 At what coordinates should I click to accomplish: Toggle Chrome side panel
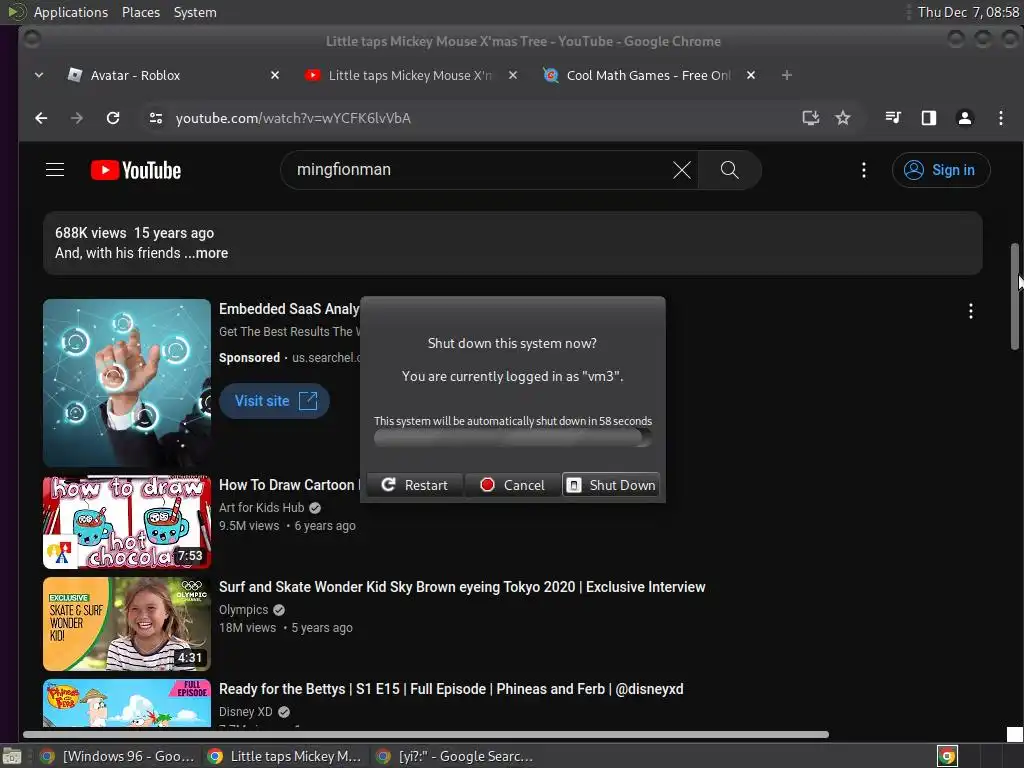929,118
